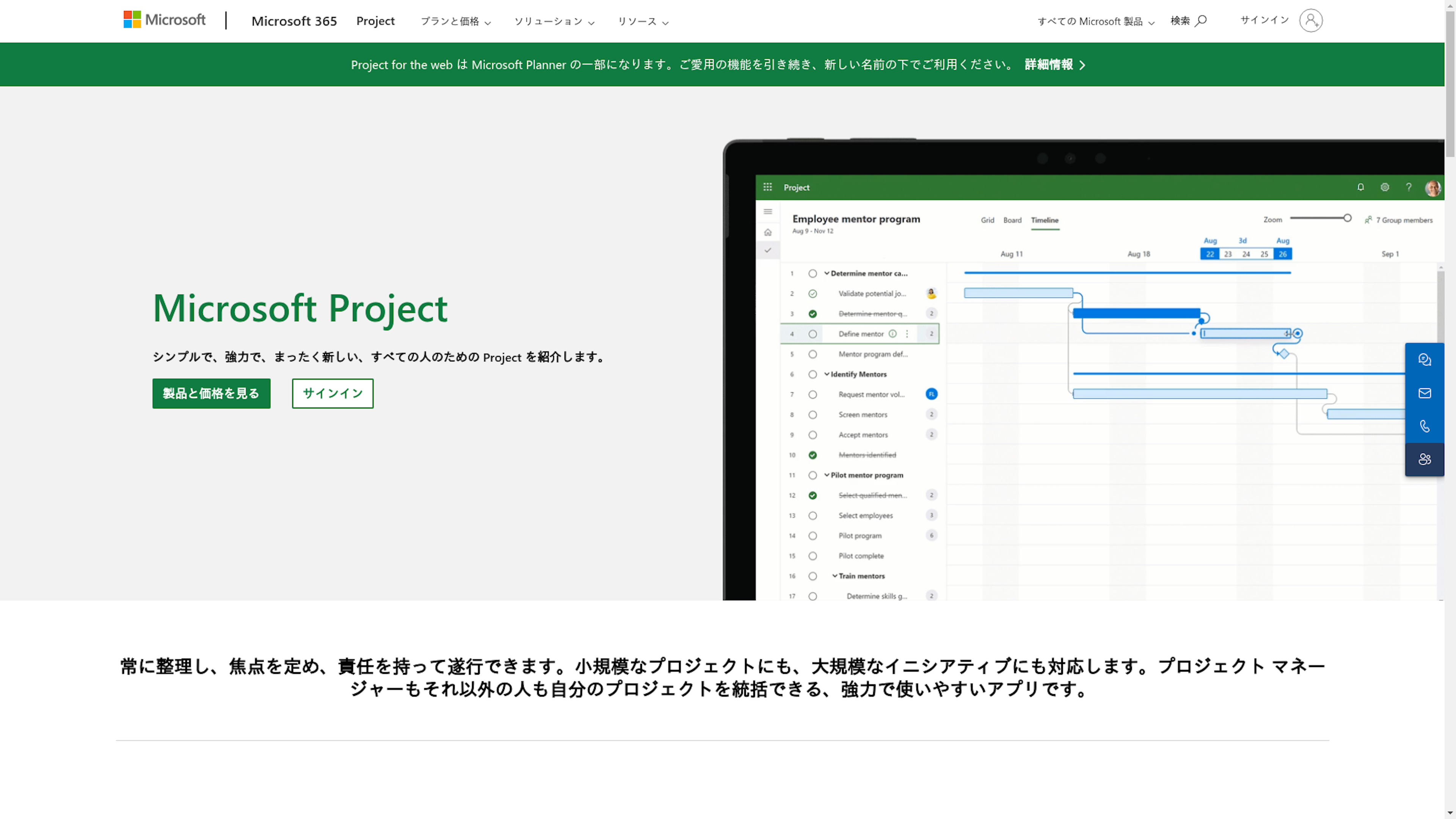Mark Screen mentors task complete
The image size is (1456, 819).
(812, 415)
